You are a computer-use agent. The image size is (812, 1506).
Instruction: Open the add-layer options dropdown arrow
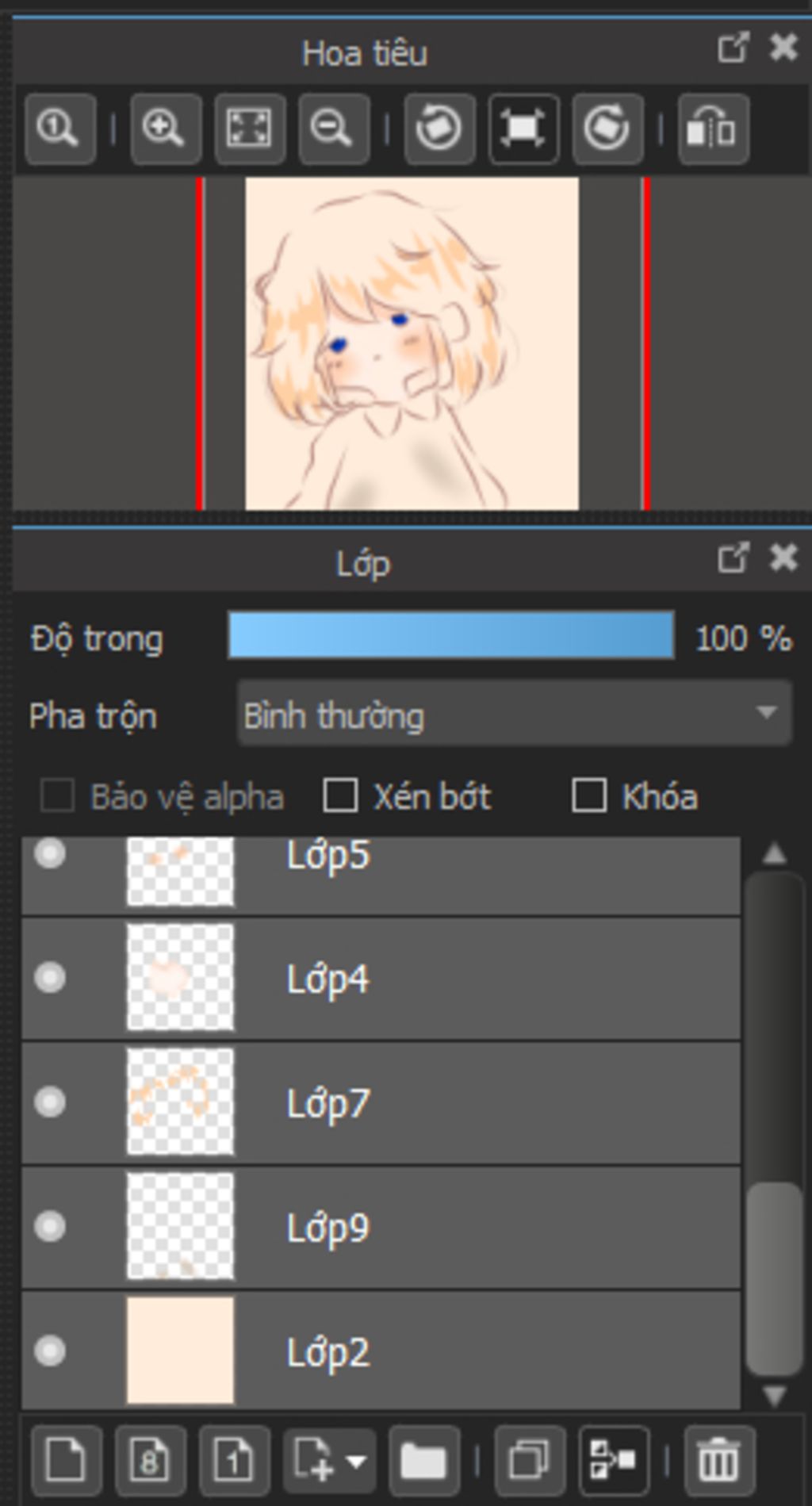click(357, 1461)
